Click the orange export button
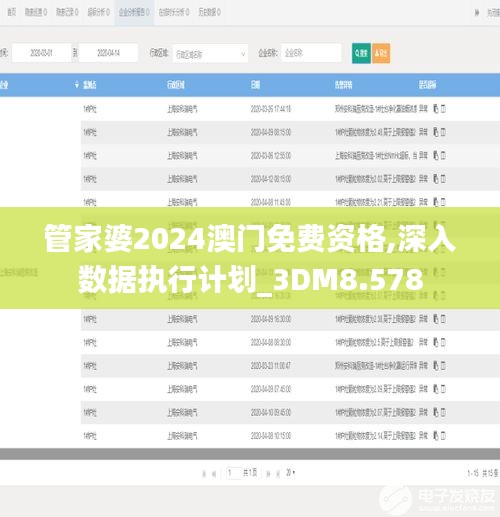This screenshot has height=517, width=500. click(x=381, y=53)
